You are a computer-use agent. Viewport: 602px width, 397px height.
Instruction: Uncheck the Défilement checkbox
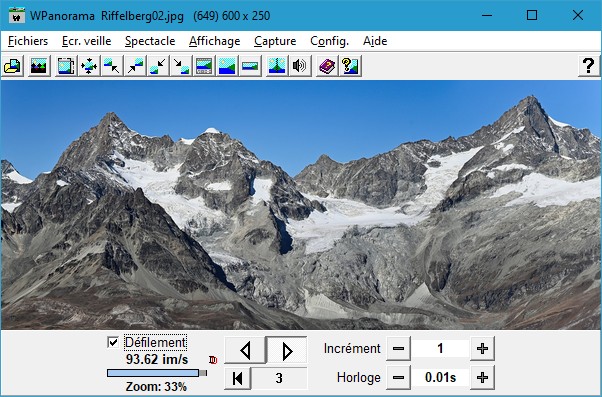(113, 342)
